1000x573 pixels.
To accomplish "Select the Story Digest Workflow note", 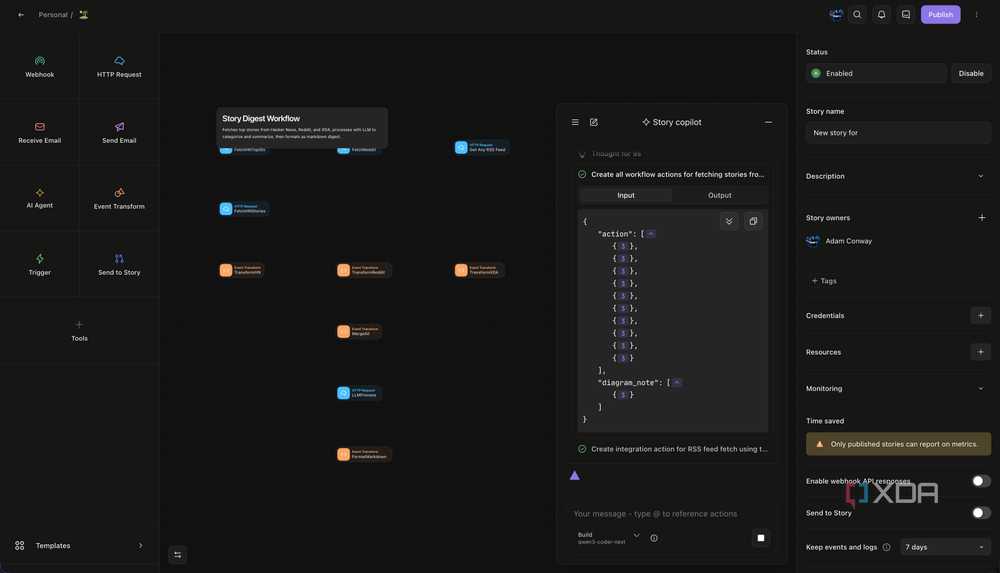I will 302,127.
